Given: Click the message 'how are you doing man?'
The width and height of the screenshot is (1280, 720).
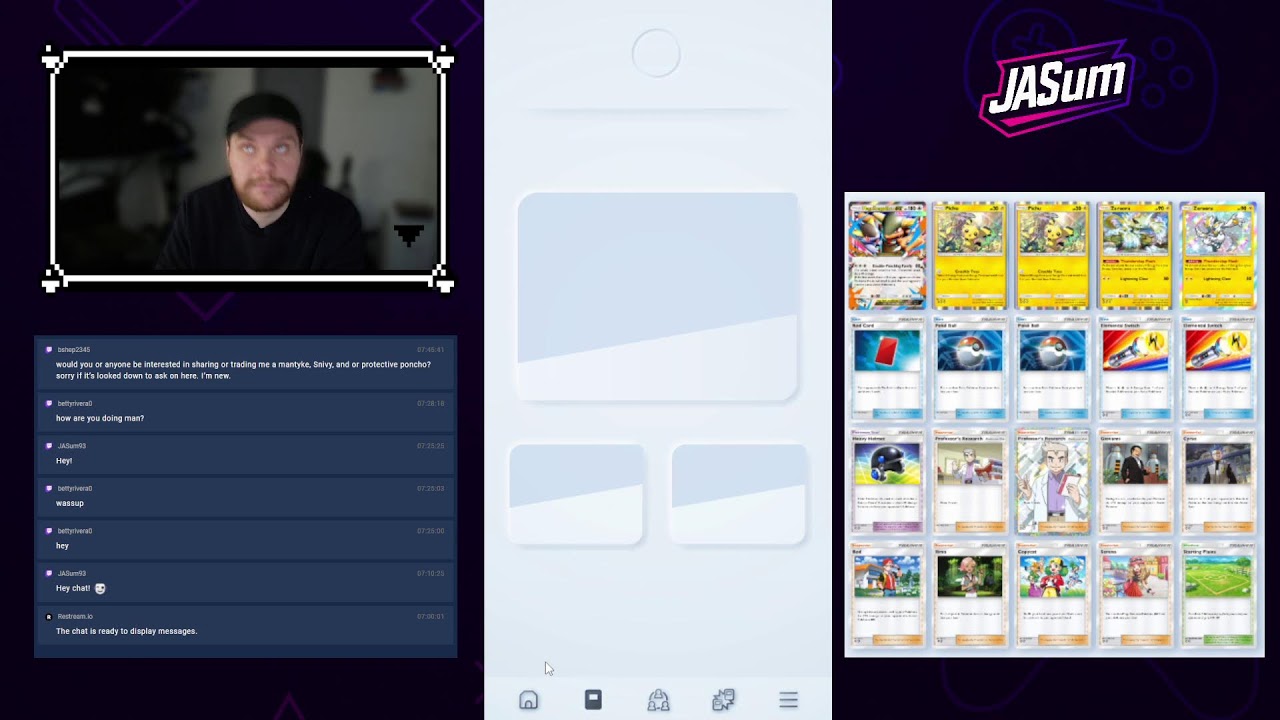Looking at the screenshot, I should (100, 418).
